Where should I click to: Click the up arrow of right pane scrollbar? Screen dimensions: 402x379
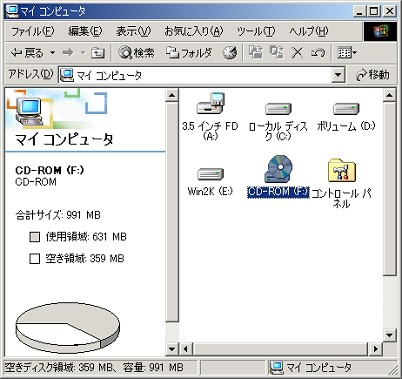click(x=389, y=96)
